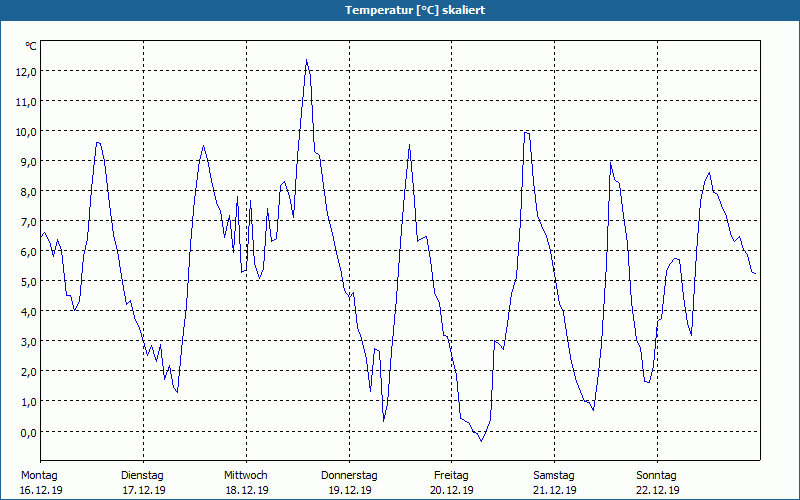Click the 9,0 axis label
This screenshot has width=800, height=500.
28,162
